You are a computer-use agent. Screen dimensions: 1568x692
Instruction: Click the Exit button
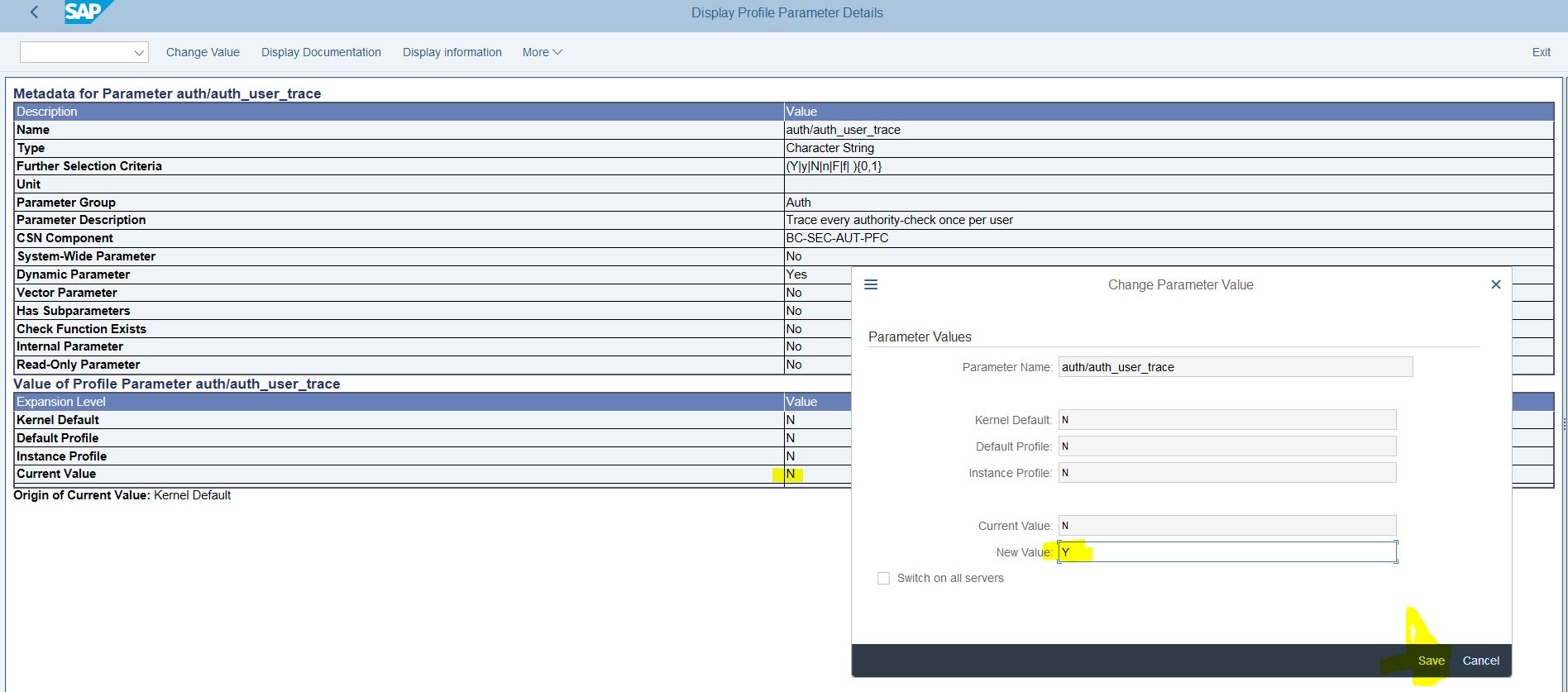pos(1541,52)
